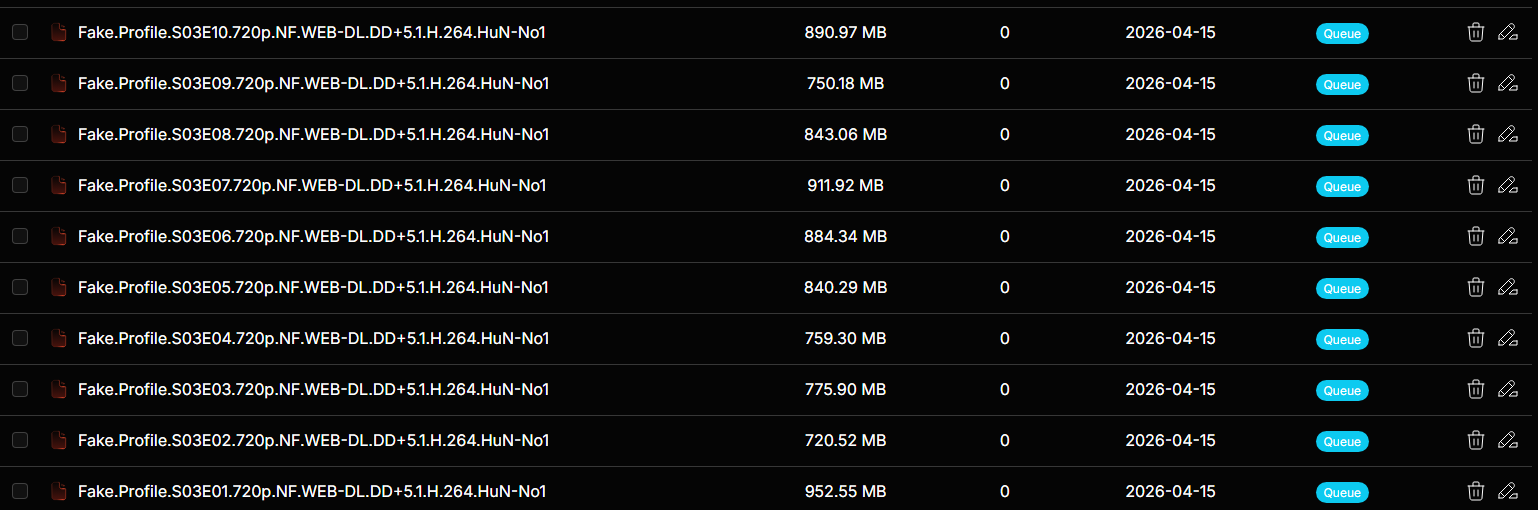This screenshot has width=1538, height=510.
Task: Delete the S03E10 file using trash icon
Action: coord(1475,33)
